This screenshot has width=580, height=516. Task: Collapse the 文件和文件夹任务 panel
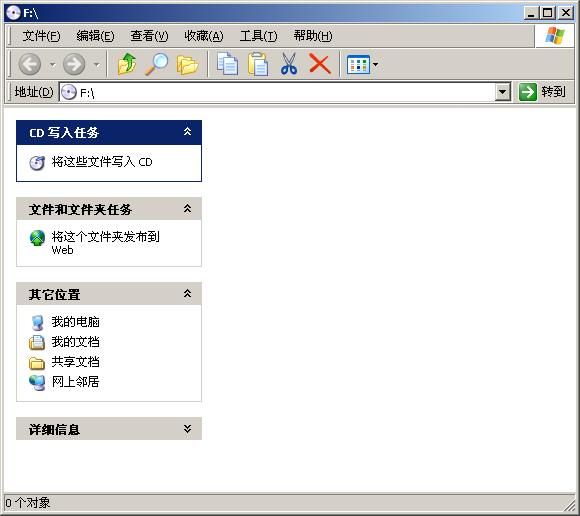tap(188, 209)
